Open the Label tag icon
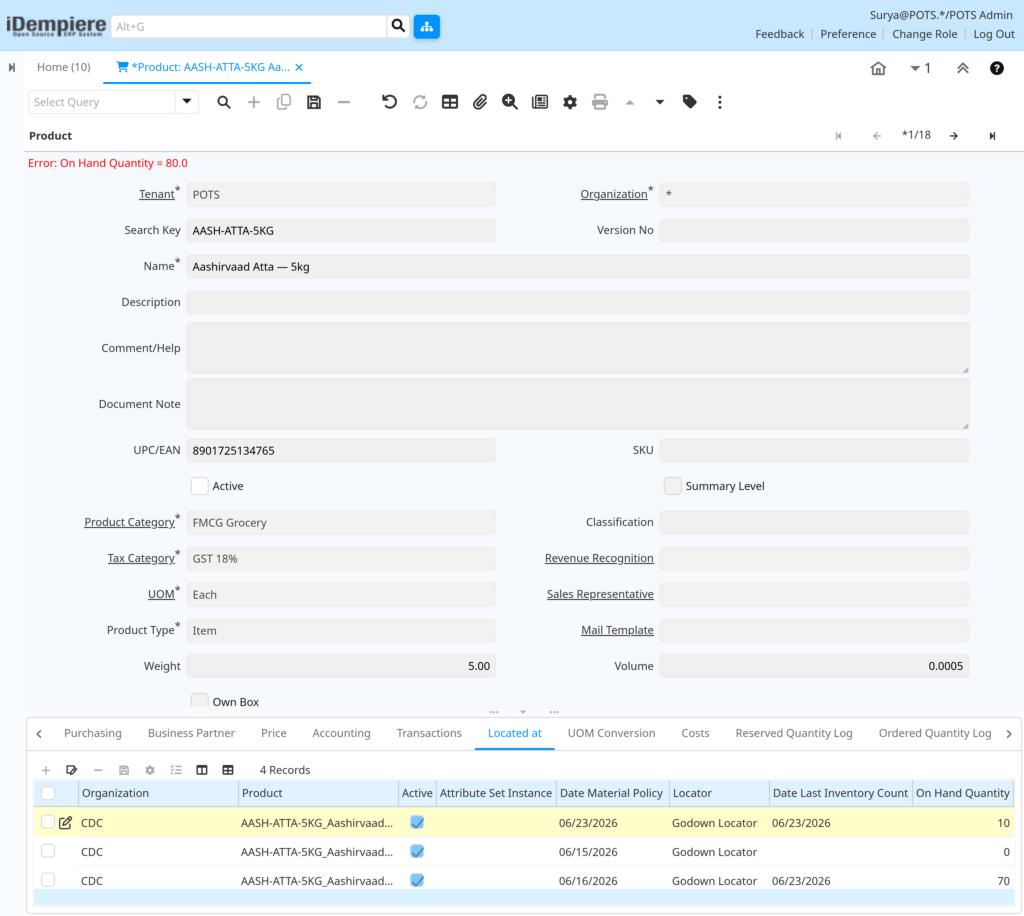Image resolution: width=1024 pixels, height=916 pixels. [690, 102]
